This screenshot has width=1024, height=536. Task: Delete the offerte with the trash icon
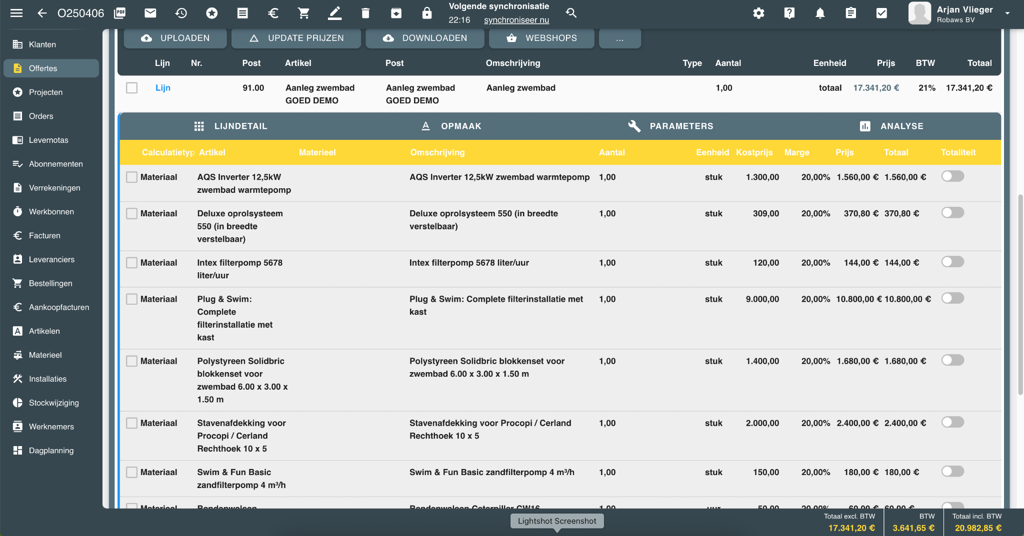click(x=365, y=13)
